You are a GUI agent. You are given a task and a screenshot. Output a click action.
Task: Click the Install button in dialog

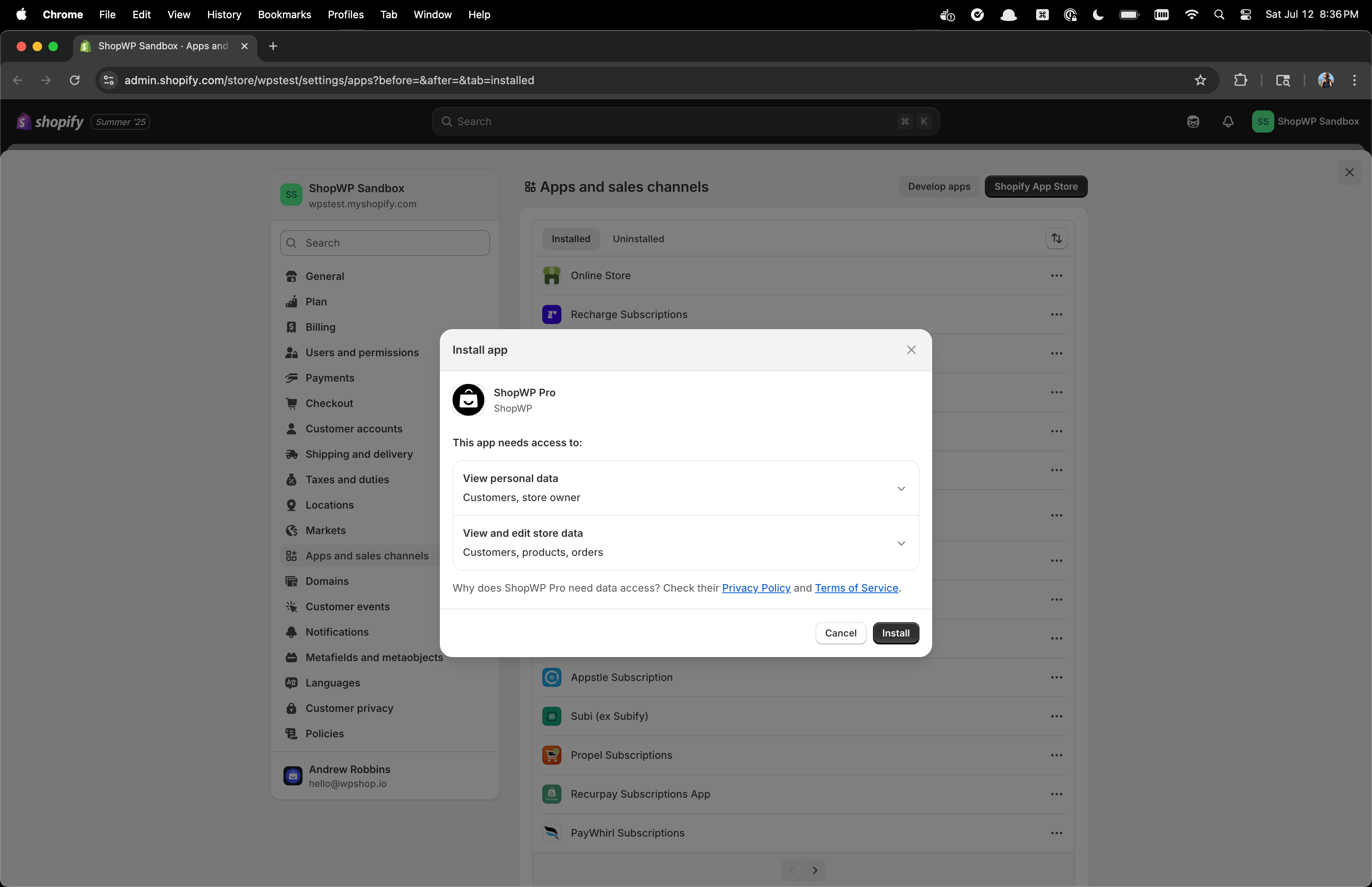pyautogui.click(x=895, y=633)
